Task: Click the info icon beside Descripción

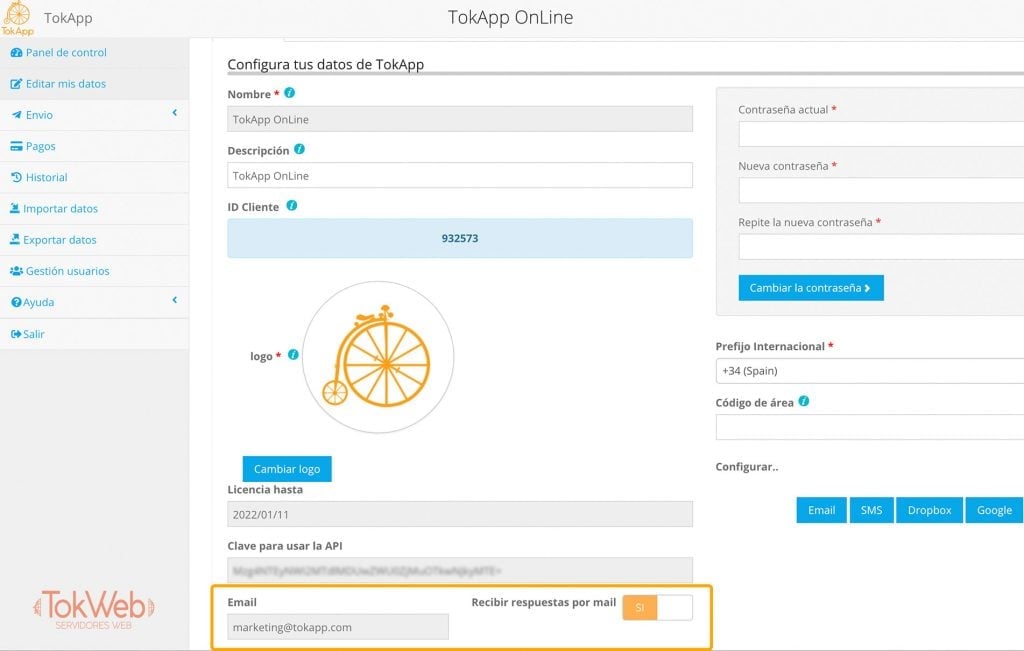Action: coord(300,149)
